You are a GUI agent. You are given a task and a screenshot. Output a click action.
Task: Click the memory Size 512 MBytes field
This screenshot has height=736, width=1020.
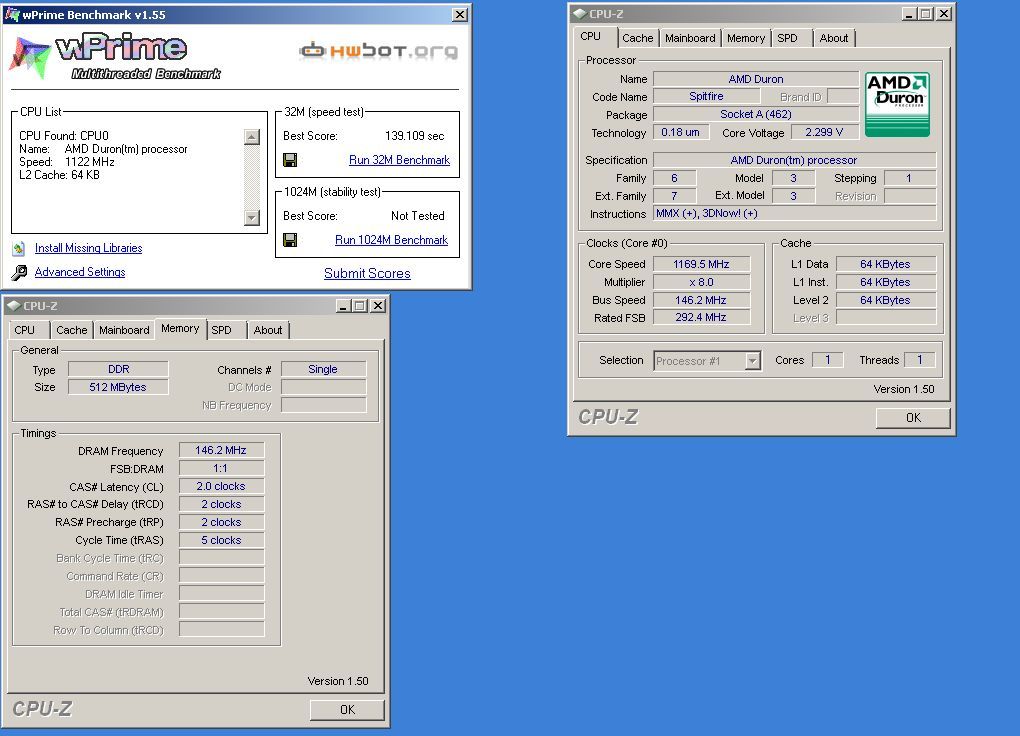pyautogui.click(x=118, y=387)
